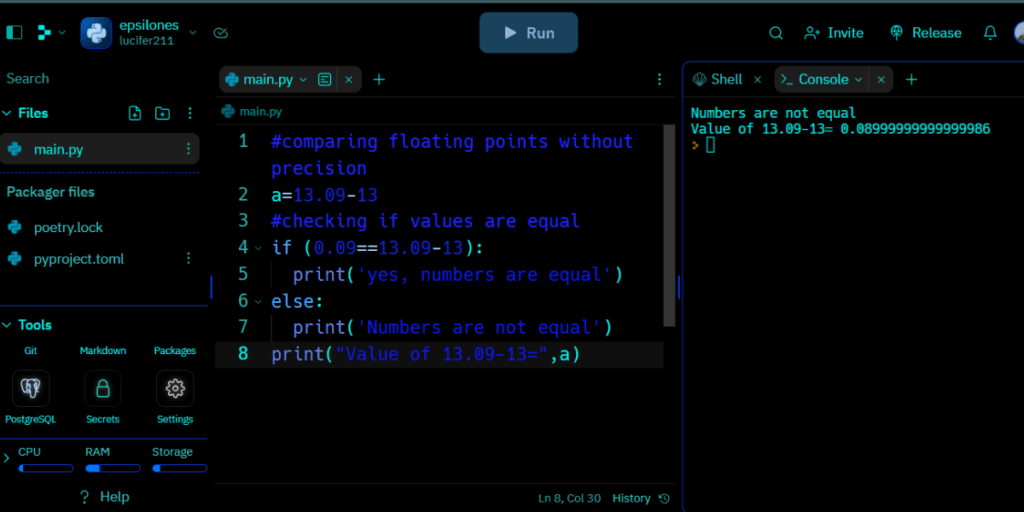This screenshot has width=1024, height=512.
Task: Open the Release option
Action: point(925,33)
